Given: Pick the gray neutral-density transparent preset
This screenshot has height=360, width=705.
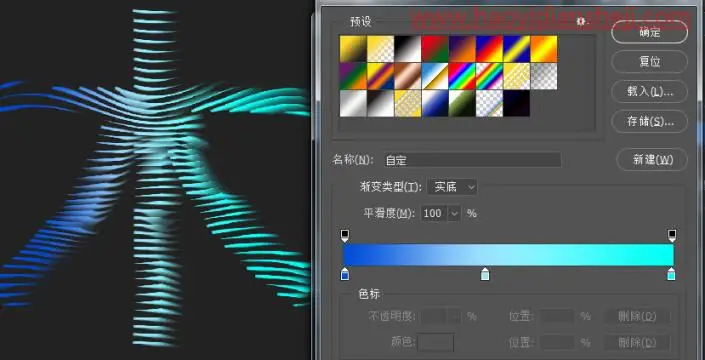Looking at the screenshot, I should click(544, 76).
